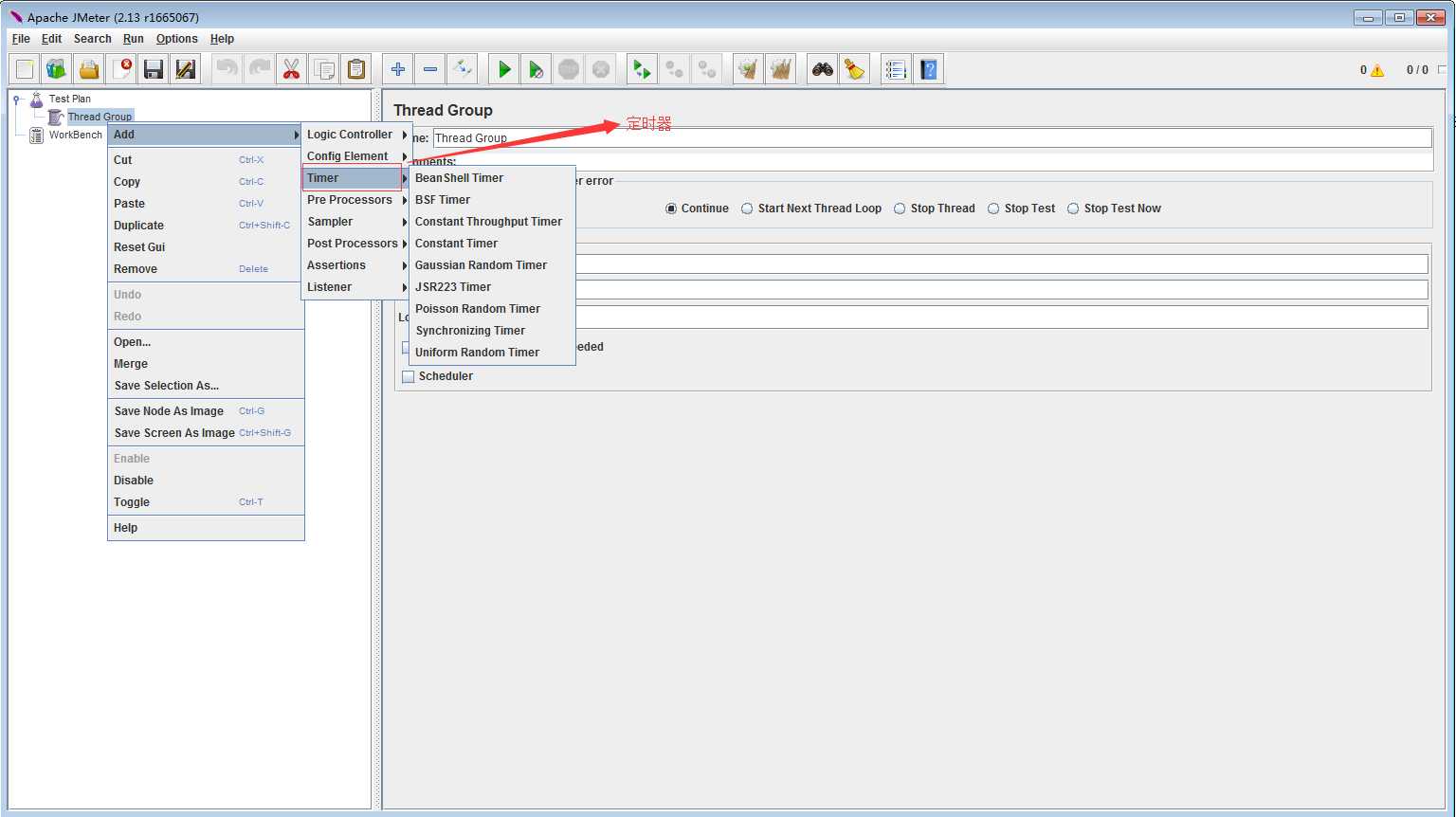
Task: Click the Save floppy disk icon
Action: (154, 69)
